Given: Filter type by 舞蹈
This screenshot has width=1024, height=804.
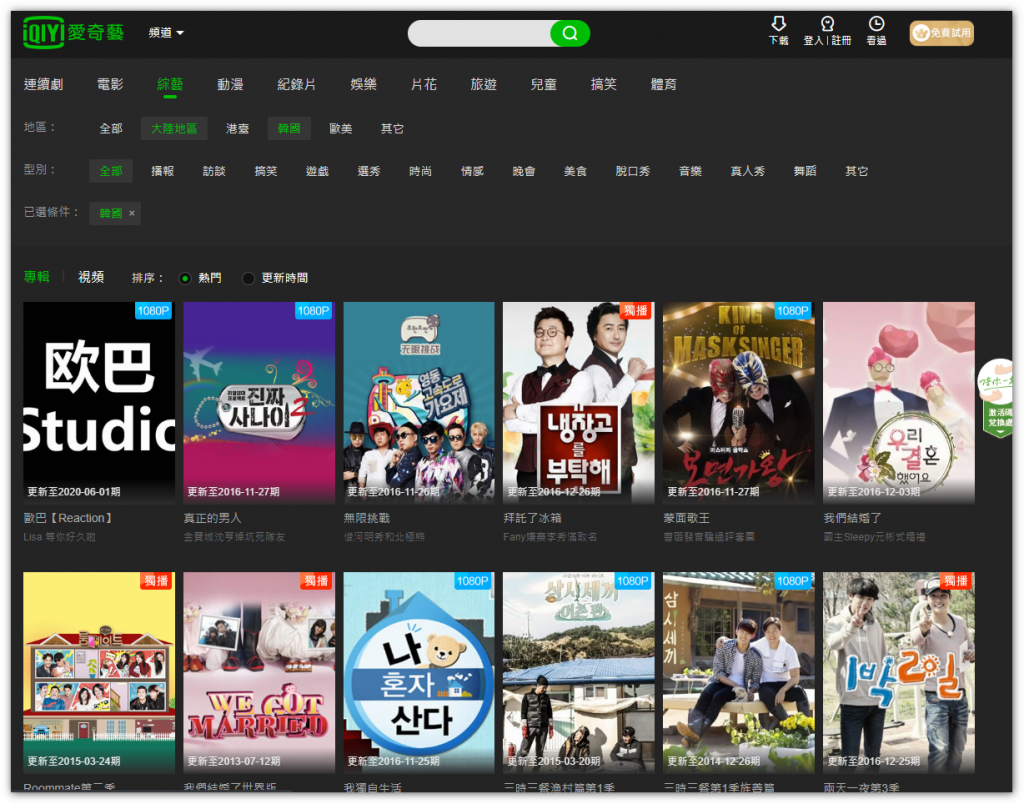Looking at the screenshot, I should [x=805, y=171].
